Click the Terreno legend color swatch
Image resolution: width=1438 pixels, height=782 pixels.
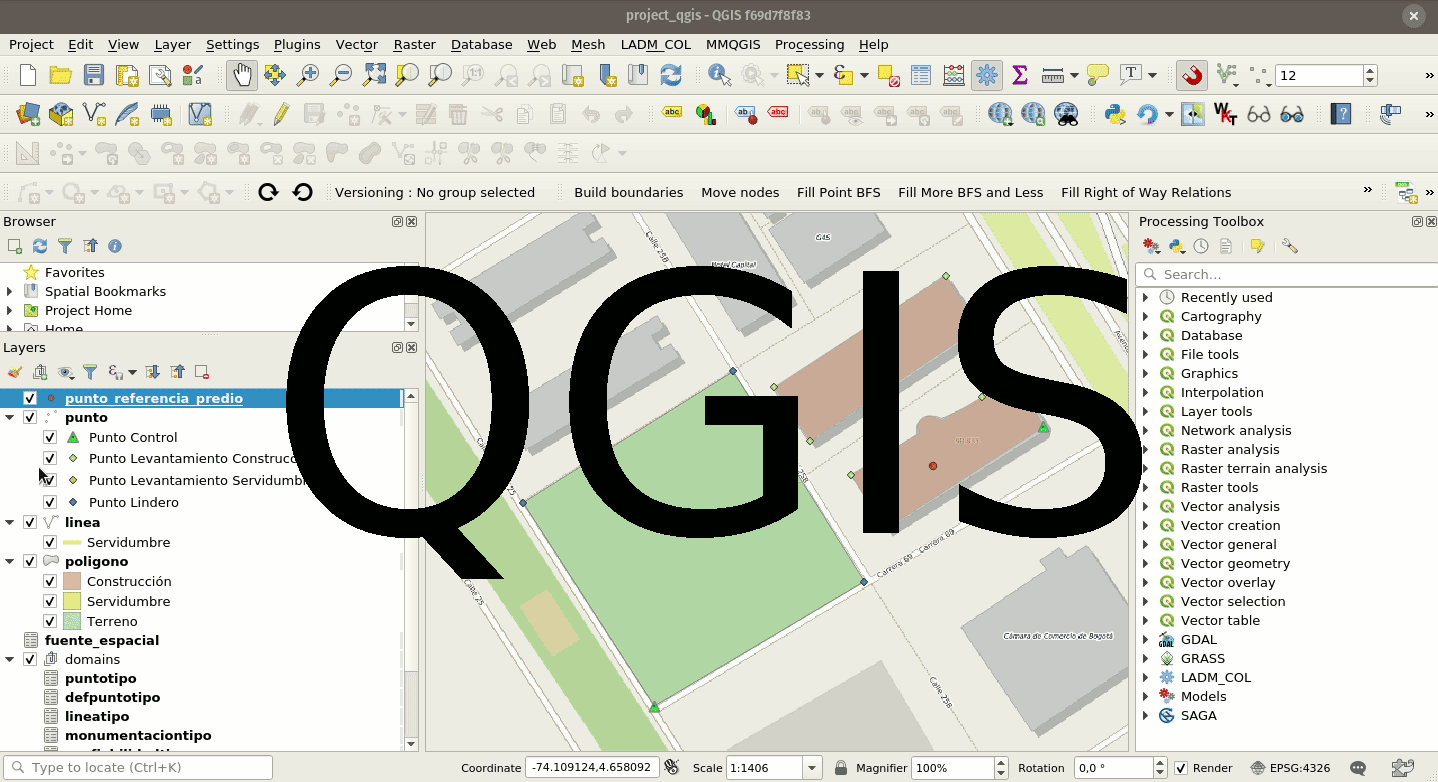coord(72,621)
